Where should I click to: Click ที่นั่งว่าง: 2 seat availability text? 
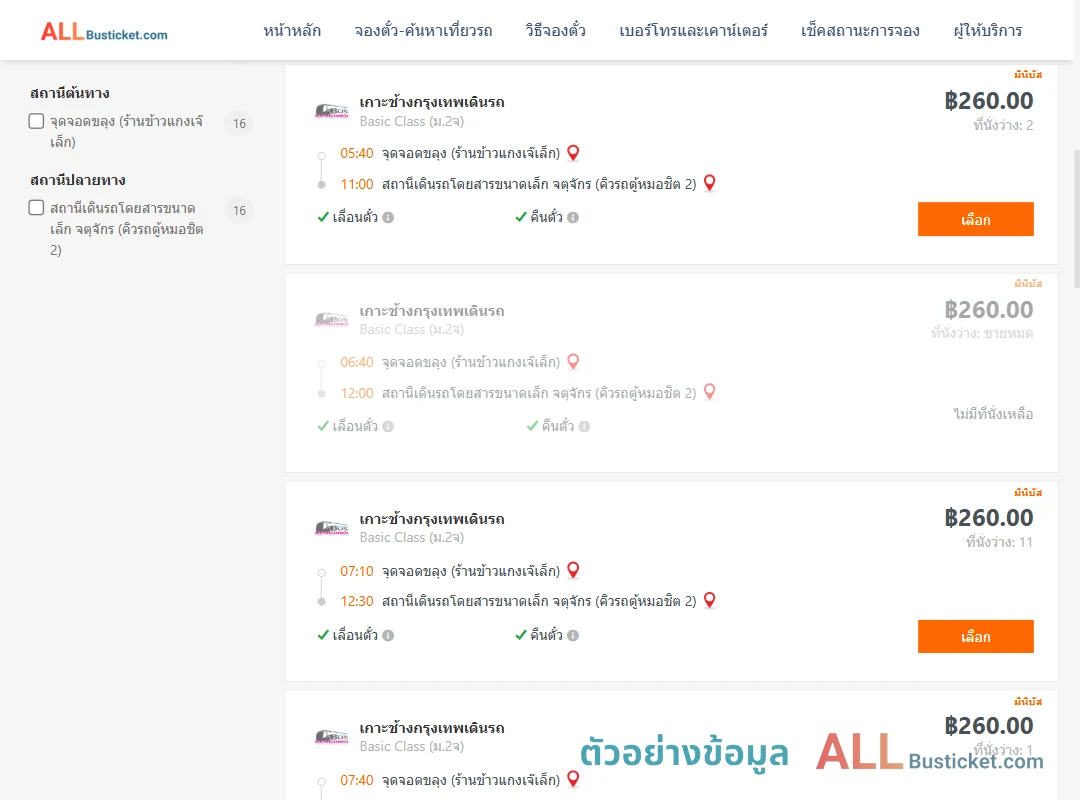click(x=1003, y=125)
